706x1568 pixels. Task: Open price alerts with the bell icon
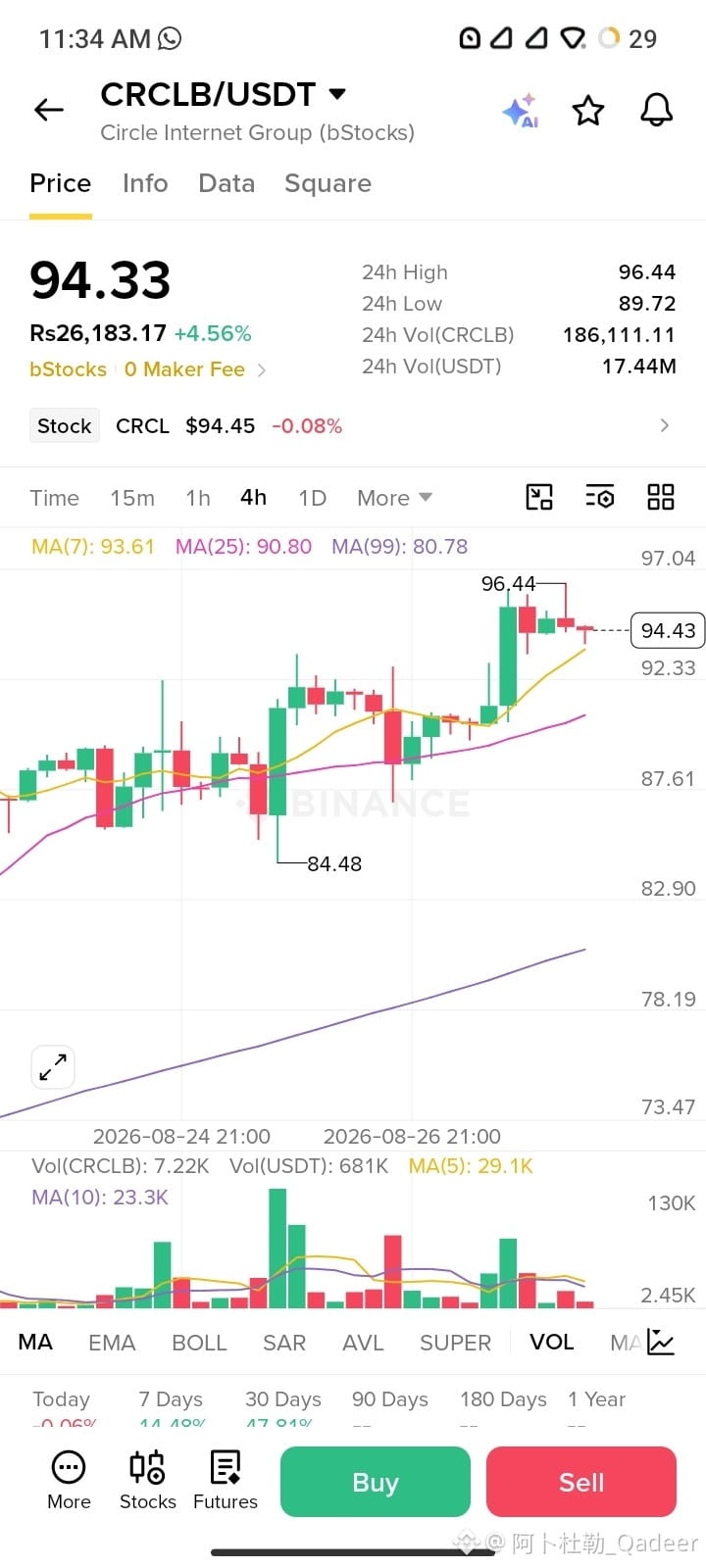[657, 110]
